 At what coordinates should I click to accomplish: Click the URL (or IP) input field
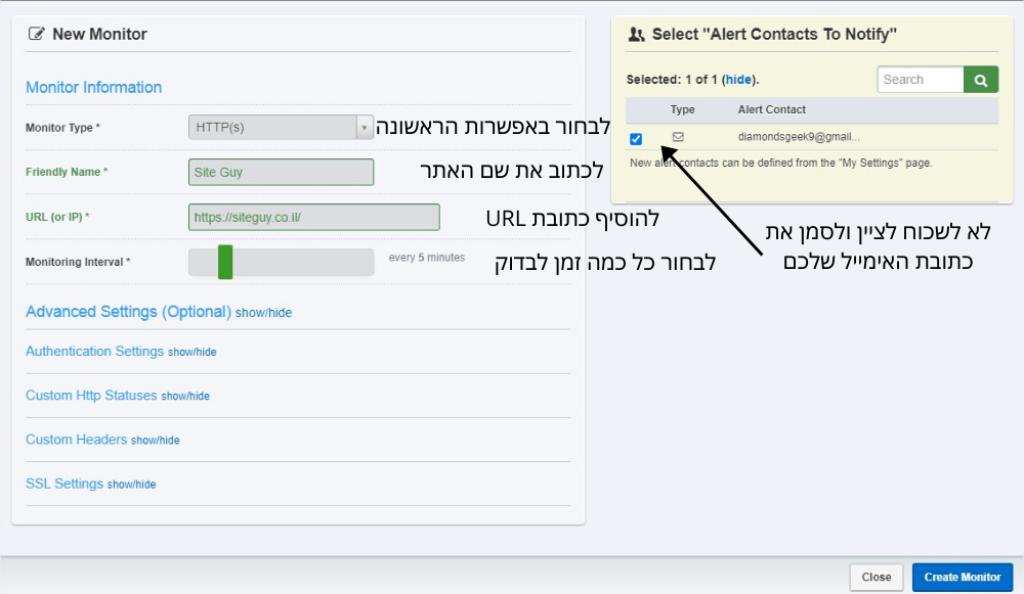click(314, 217)
